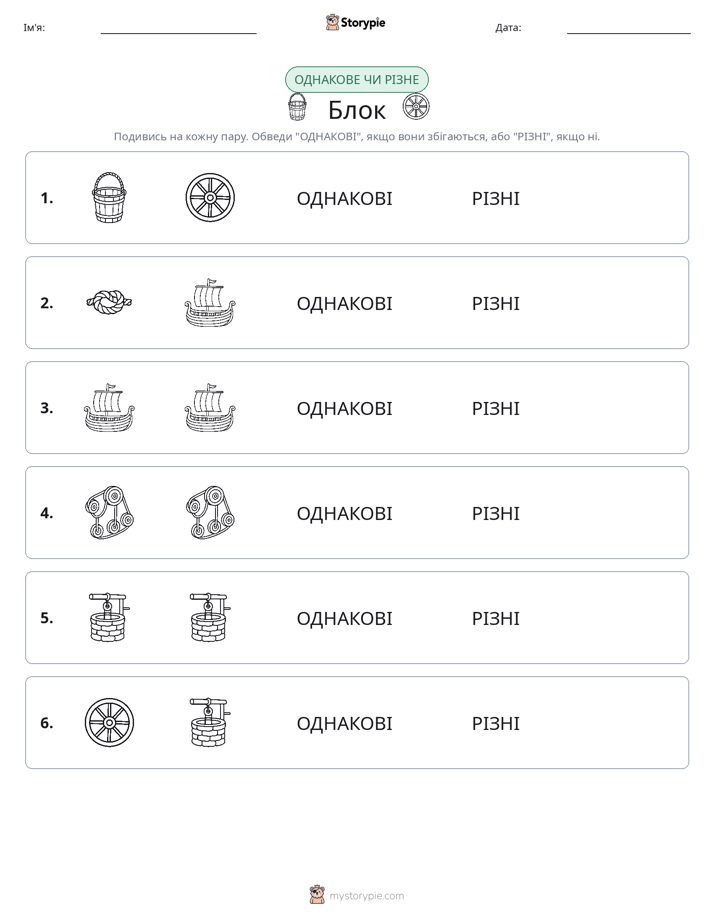The image size is (714, 924).
Task: Click the Storypie logo at top
Action: [x=355, y=22]
